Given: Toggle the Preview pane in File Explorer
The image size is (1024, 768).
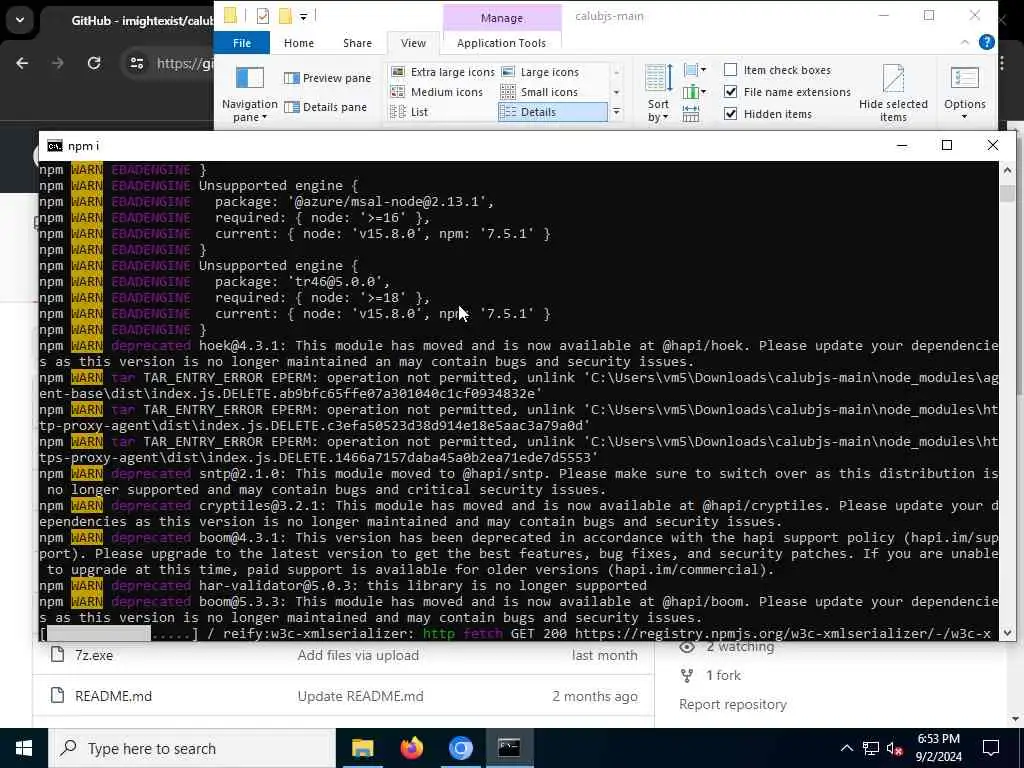Looking at the screenshot, I should (327, 78).
